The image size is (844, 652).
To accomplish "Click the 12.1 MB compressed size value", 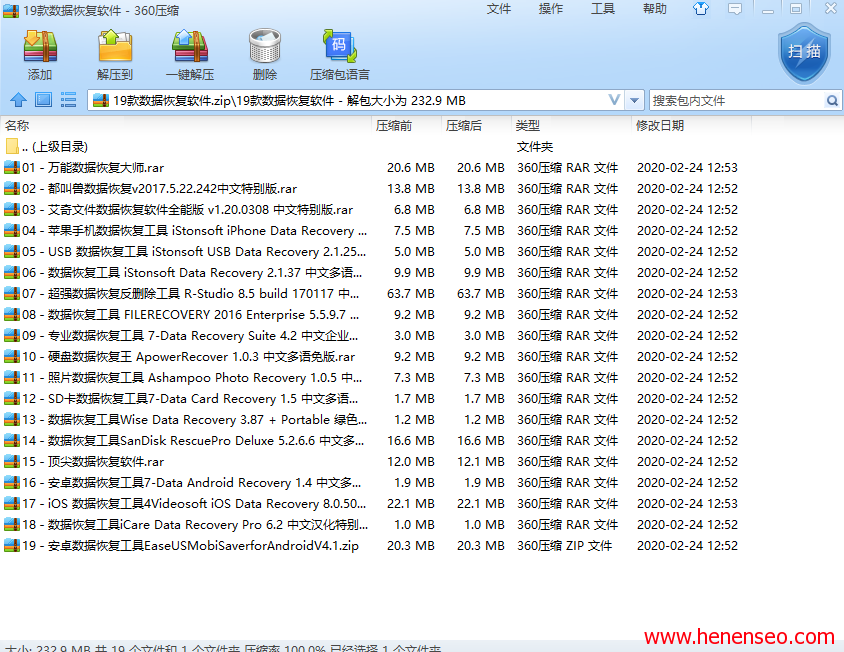I will (481, 461).
